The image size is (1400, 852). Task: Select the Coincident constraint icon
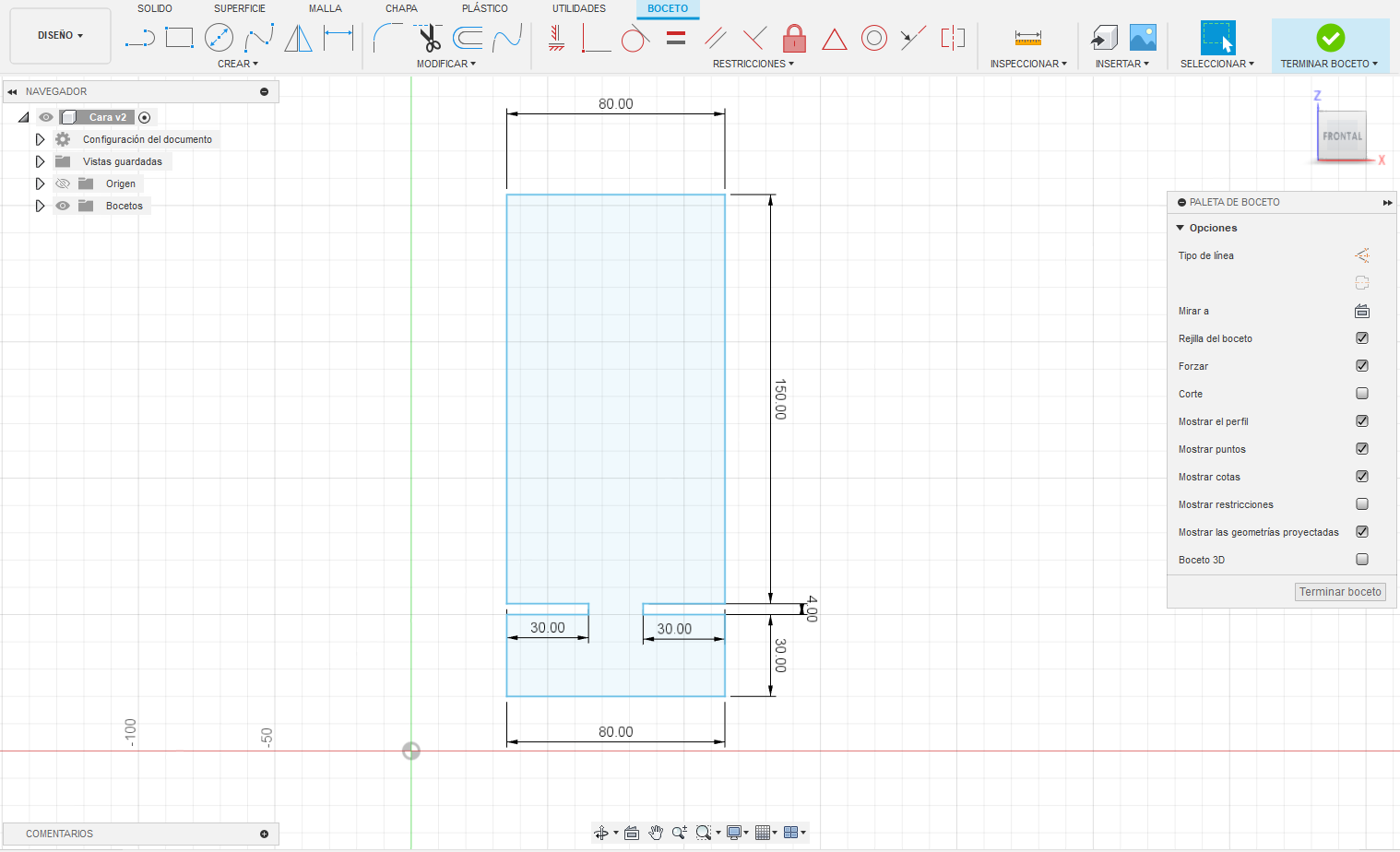coord(596,38)
